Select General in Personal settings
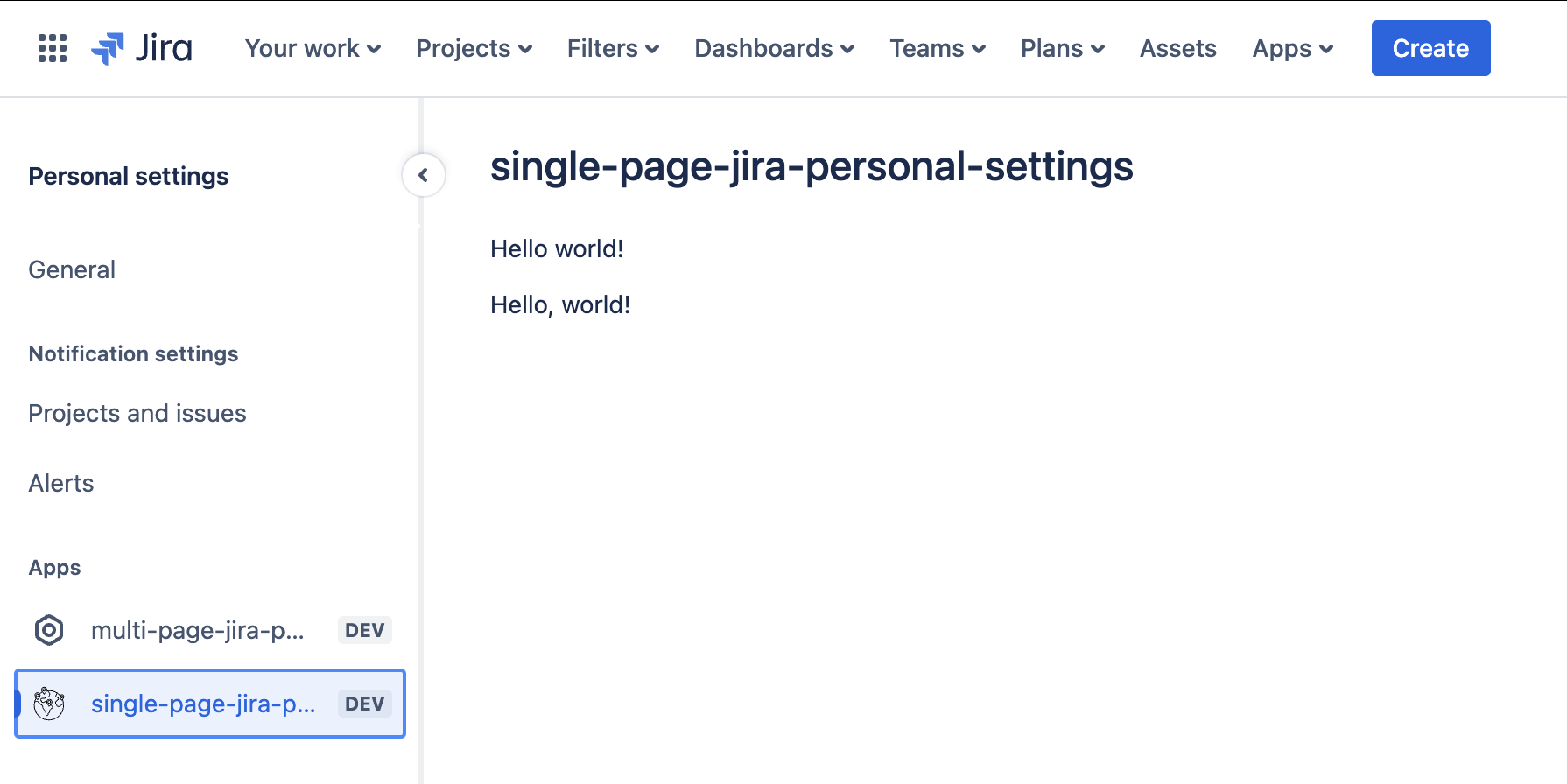 pos(72,269)
